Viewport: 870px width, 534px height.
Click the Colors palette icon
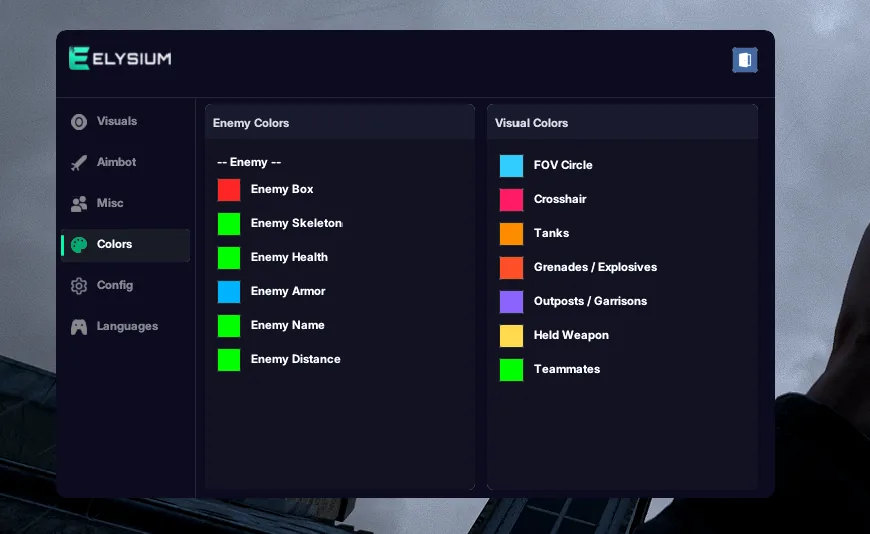pos(79,245)
